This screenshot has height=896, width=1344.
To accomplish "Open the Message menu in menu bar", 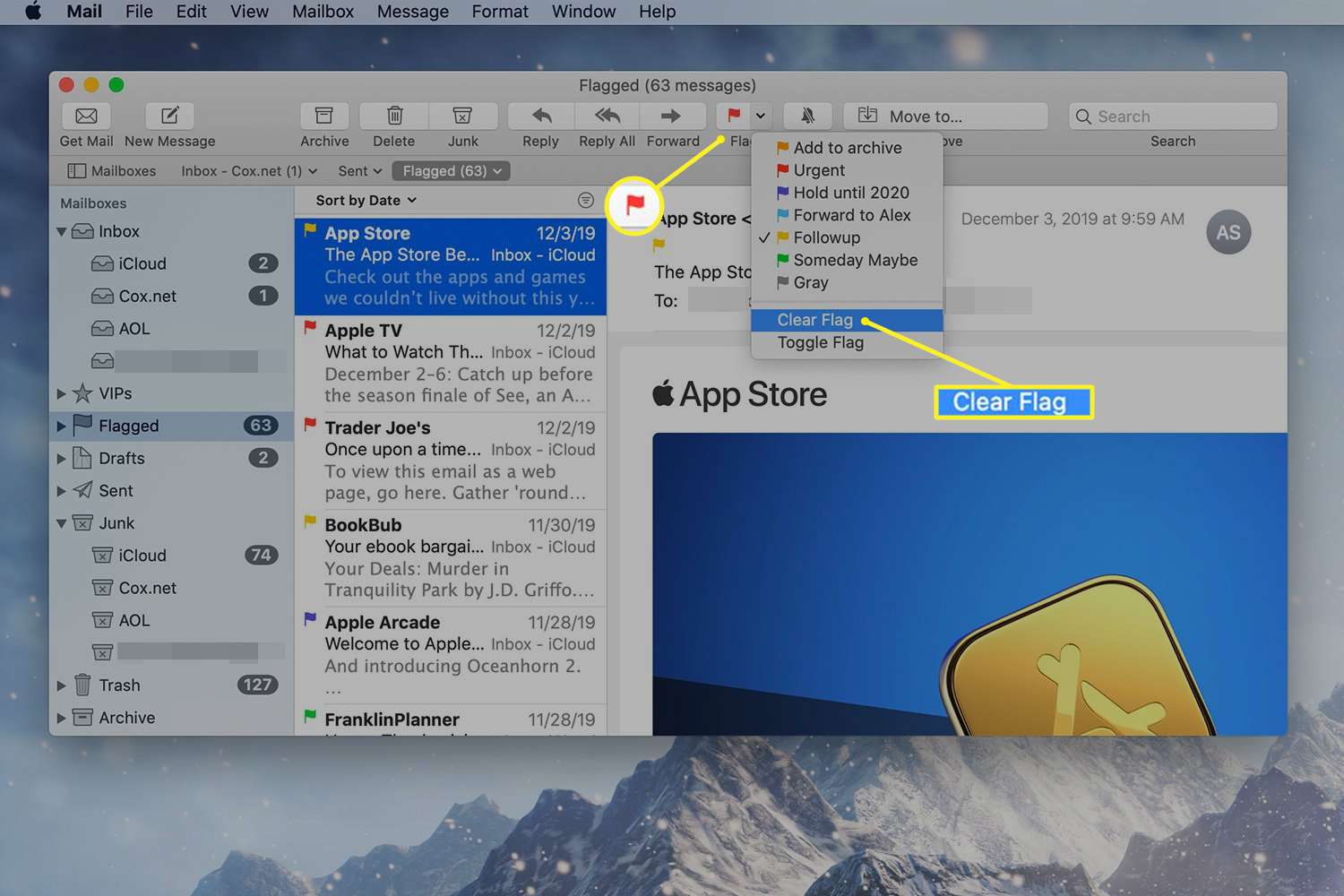I will [412, 12].
